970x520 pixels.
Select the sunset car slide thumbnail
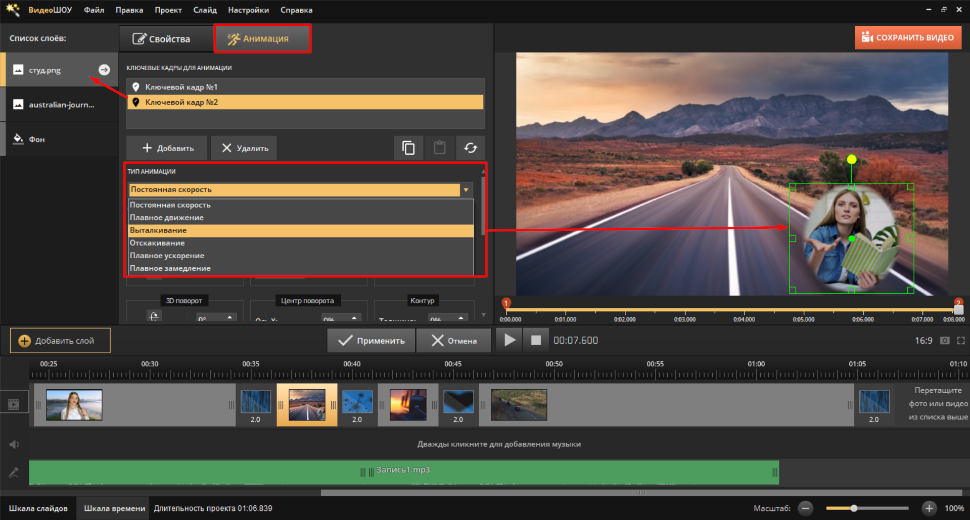point(408,405)
